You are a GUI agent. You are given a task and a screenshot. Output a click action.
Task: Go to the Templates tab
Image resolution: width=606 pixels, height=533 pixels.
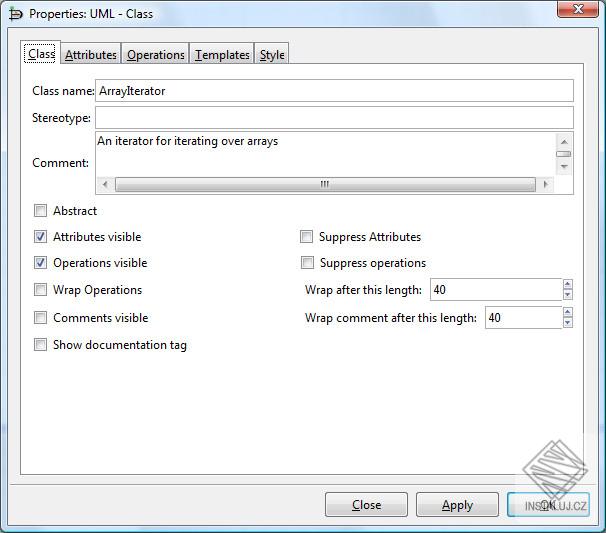222,54
